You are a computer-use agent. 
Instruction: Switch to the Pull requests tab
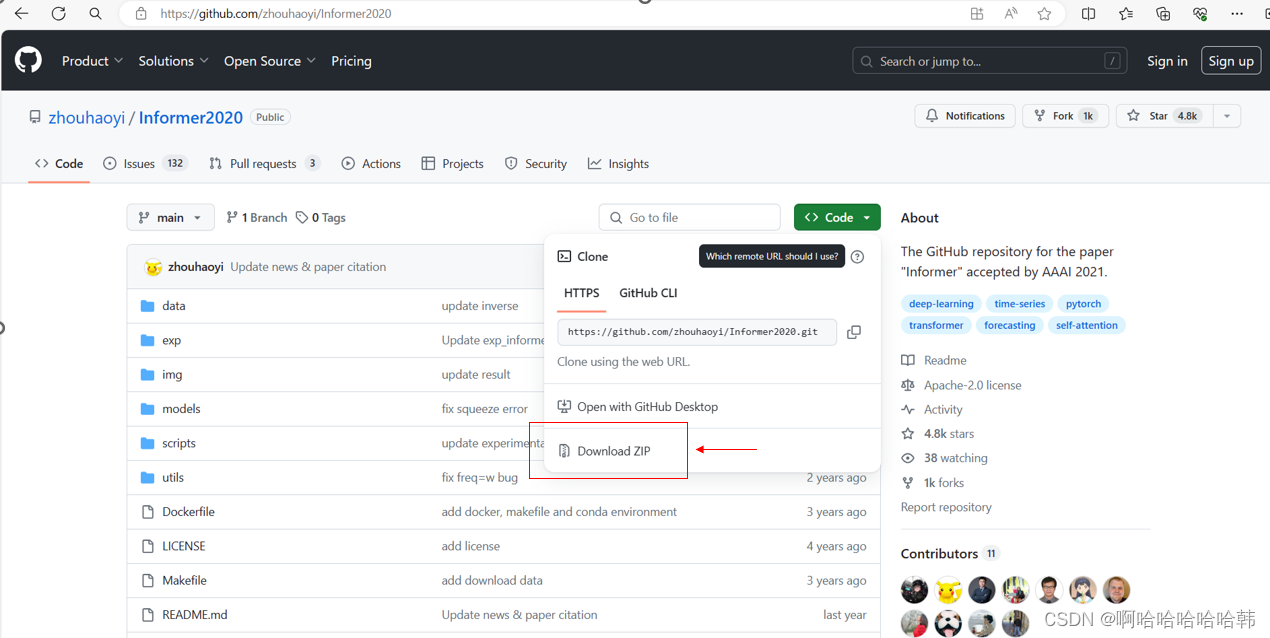(x=264, y=164)
